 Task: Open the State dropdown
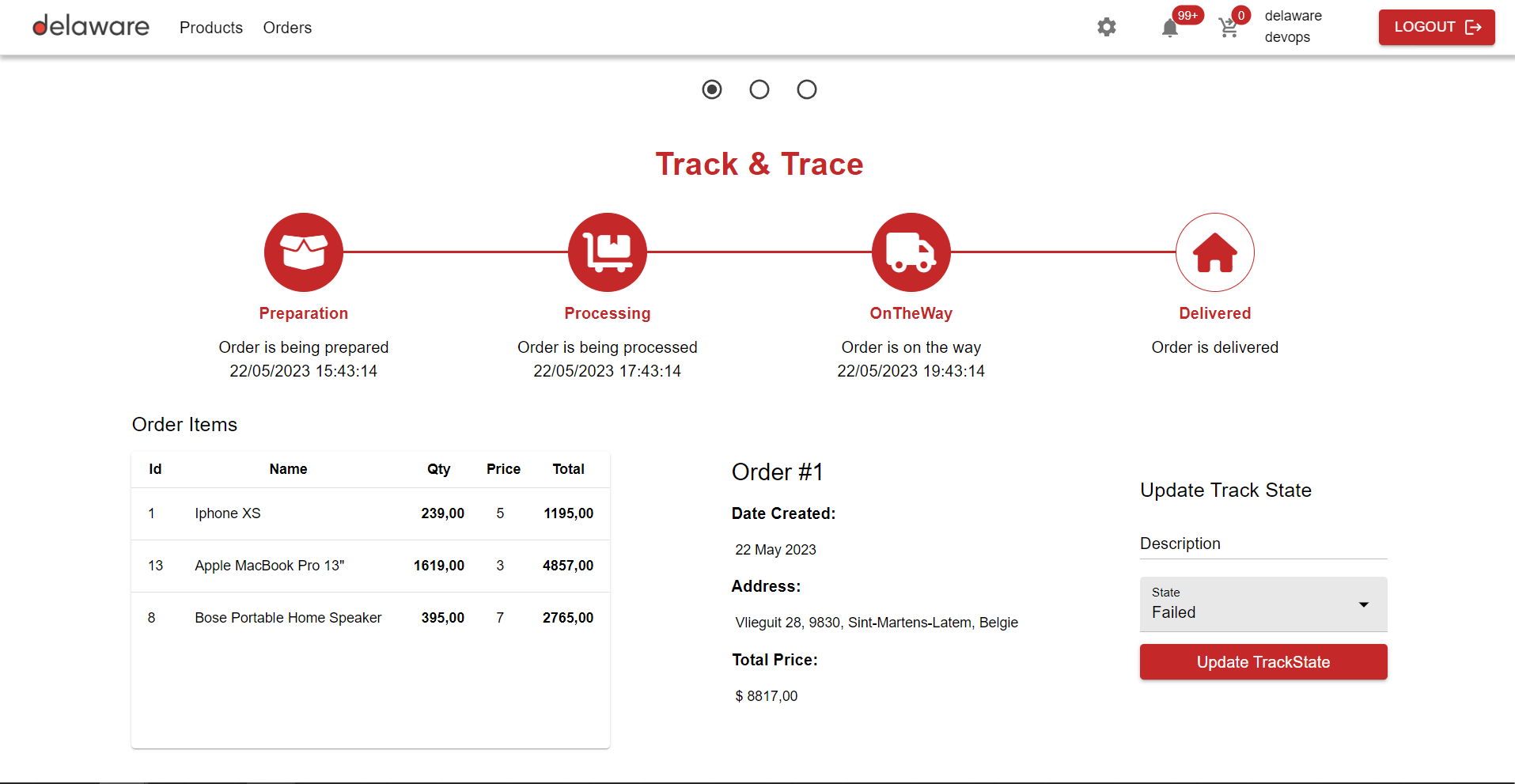click(1250, 604)
